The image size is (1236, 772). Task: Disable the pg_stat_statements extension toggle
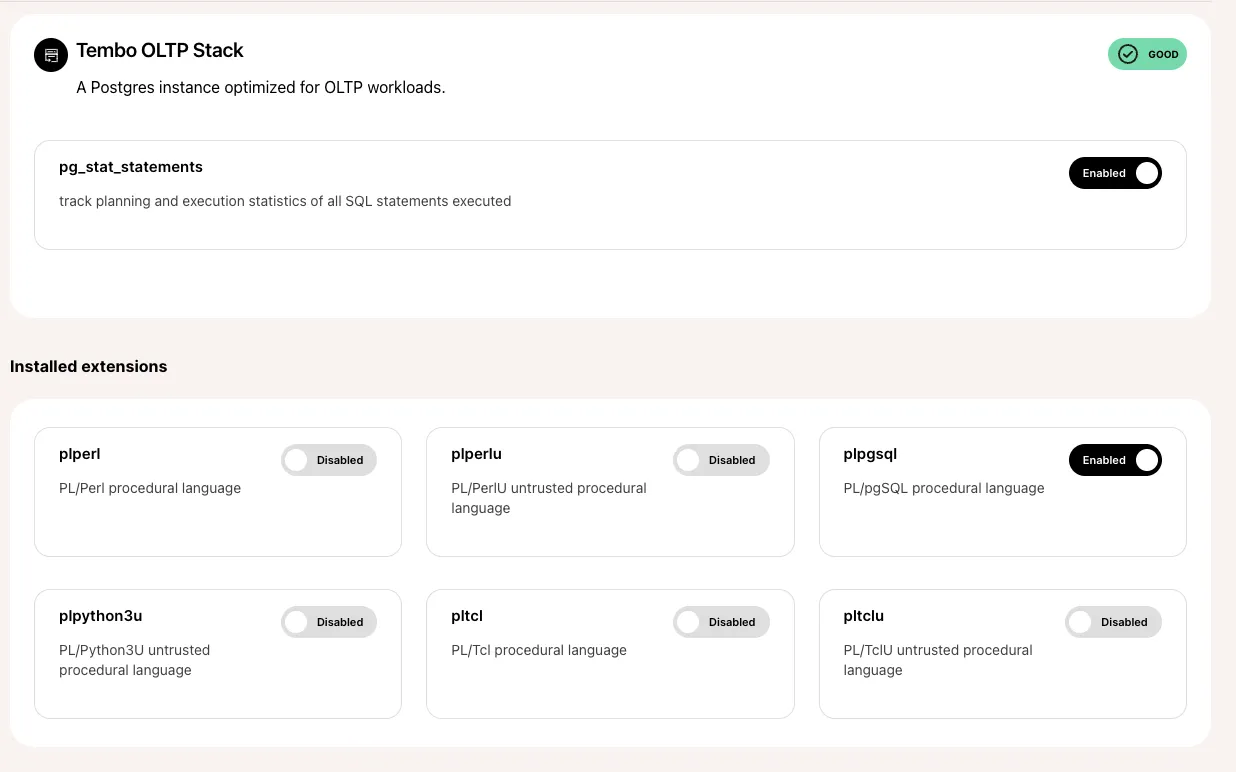[1115, 173]
